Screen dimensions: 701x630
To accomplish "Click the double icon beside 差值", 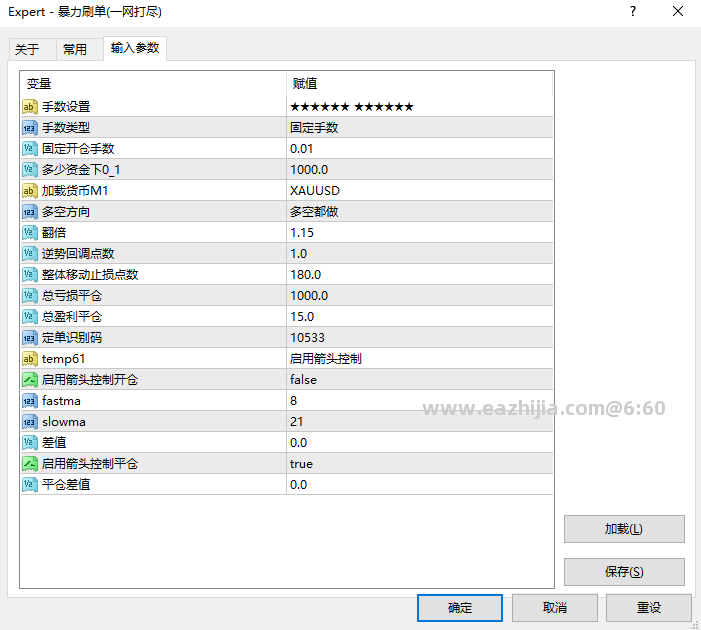I will 30,443.
